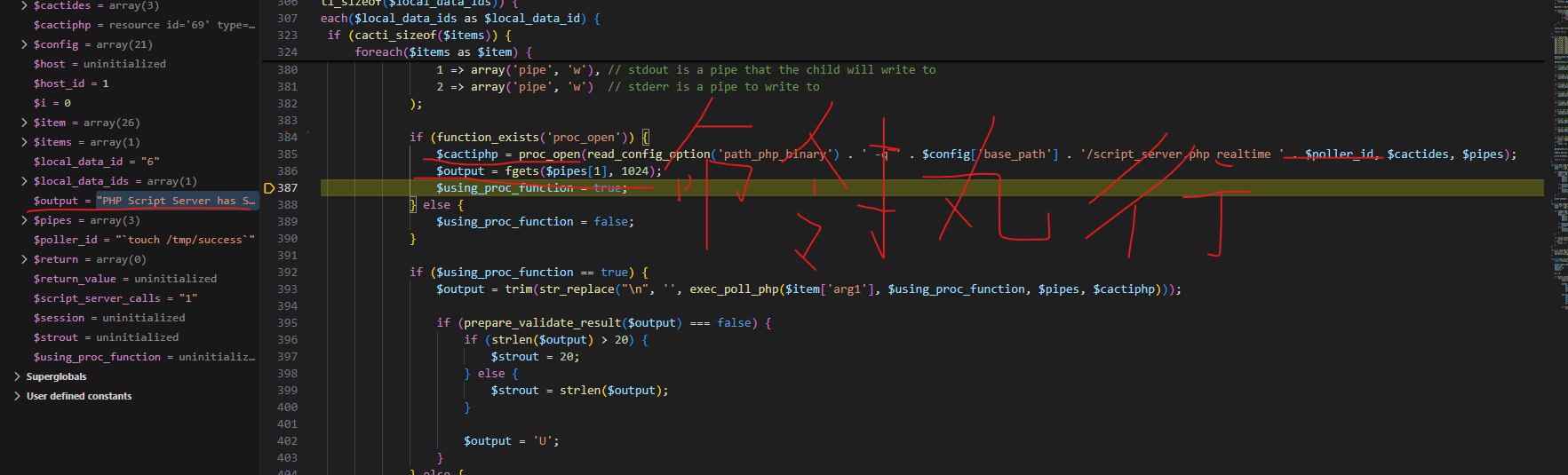This screenshot has width=1568, height=475.
Task: Click line number 380 in the gutter
Action: coord(287,70)
